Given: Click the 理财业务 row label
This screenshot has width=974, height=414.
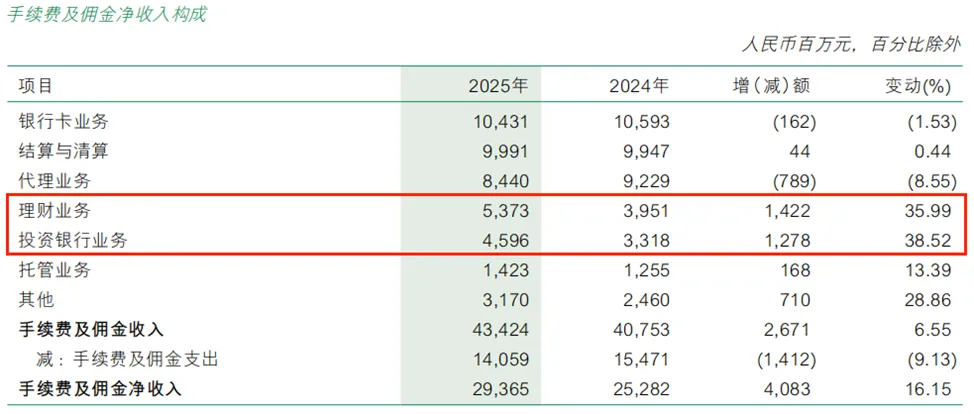Looking at the screenshot, I should tap(55, 211).
